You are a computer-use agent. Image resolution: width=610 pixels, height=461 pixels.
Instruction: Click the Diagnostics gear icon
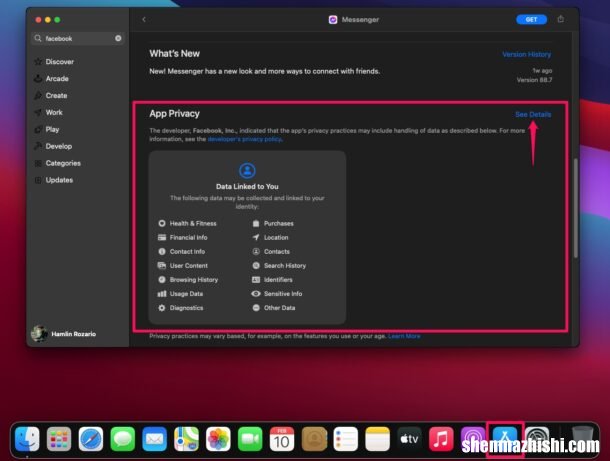click(x=162, y=308)
